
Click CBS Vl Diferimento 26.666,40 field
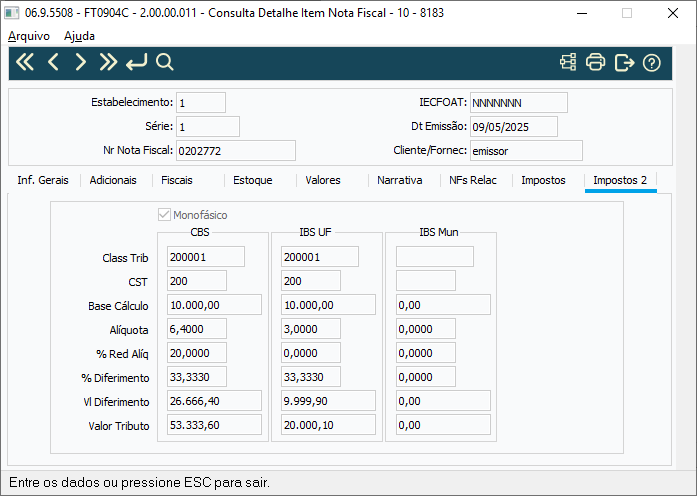tap(214, 401)
